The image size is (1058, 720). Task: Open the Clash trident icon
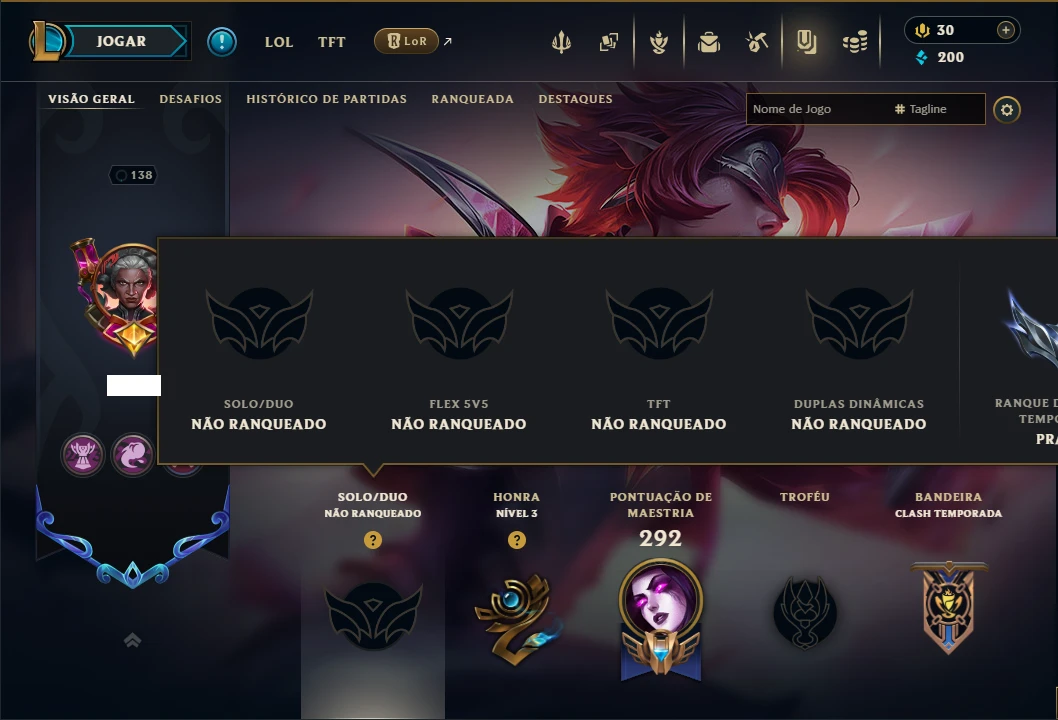561,42
